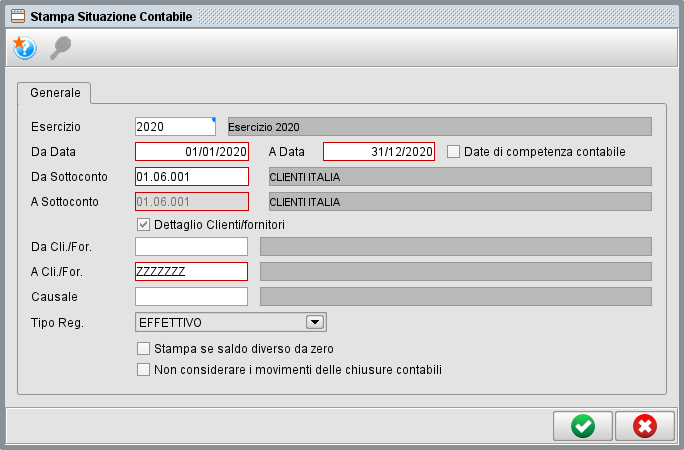This screenshot has height=450, width=684.
Task: Click the A Sottoconto field
Action: [x=191, y=201]
